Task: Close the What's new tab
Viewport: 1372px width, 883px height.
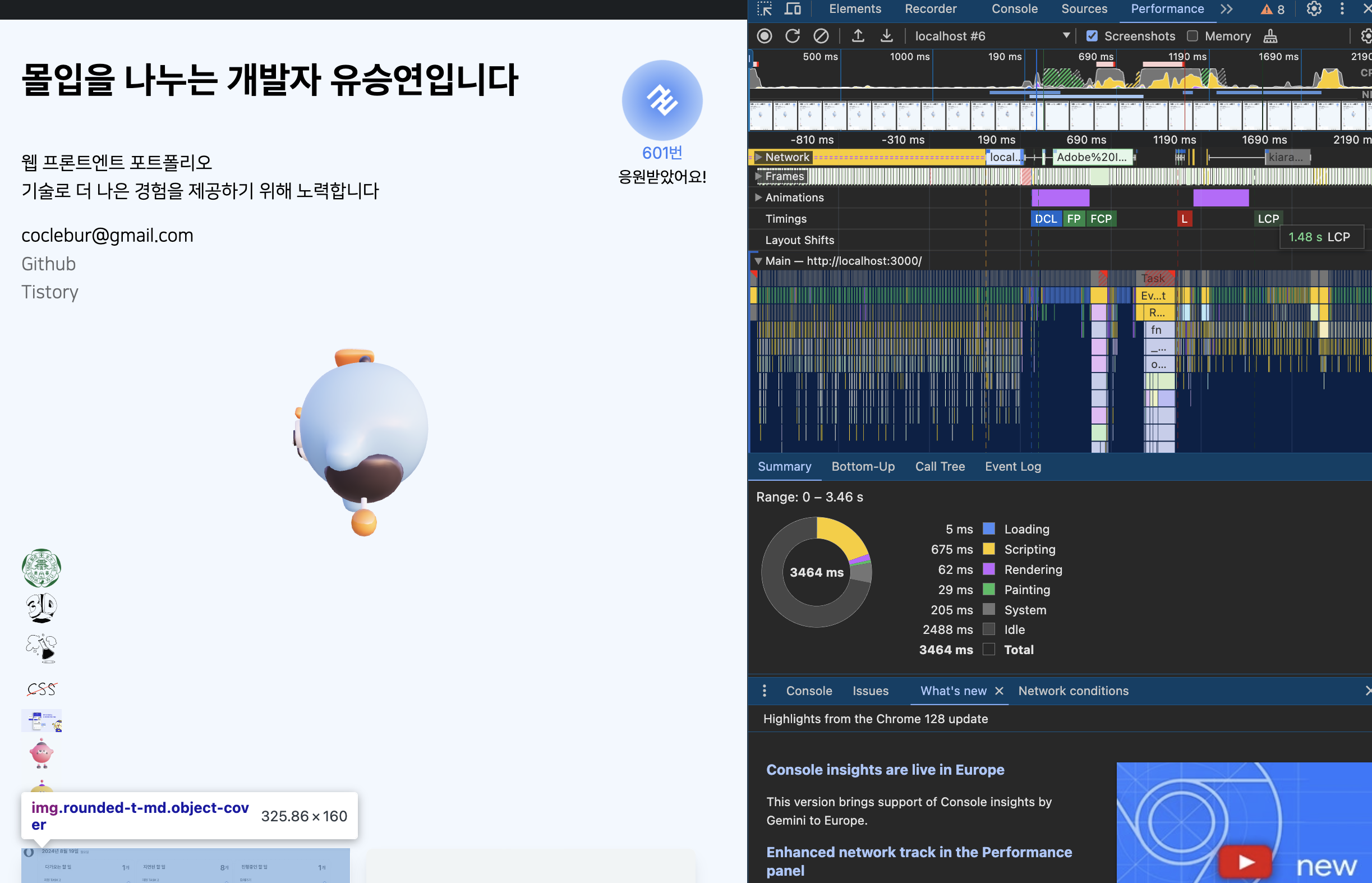Action: coord(999,691)
